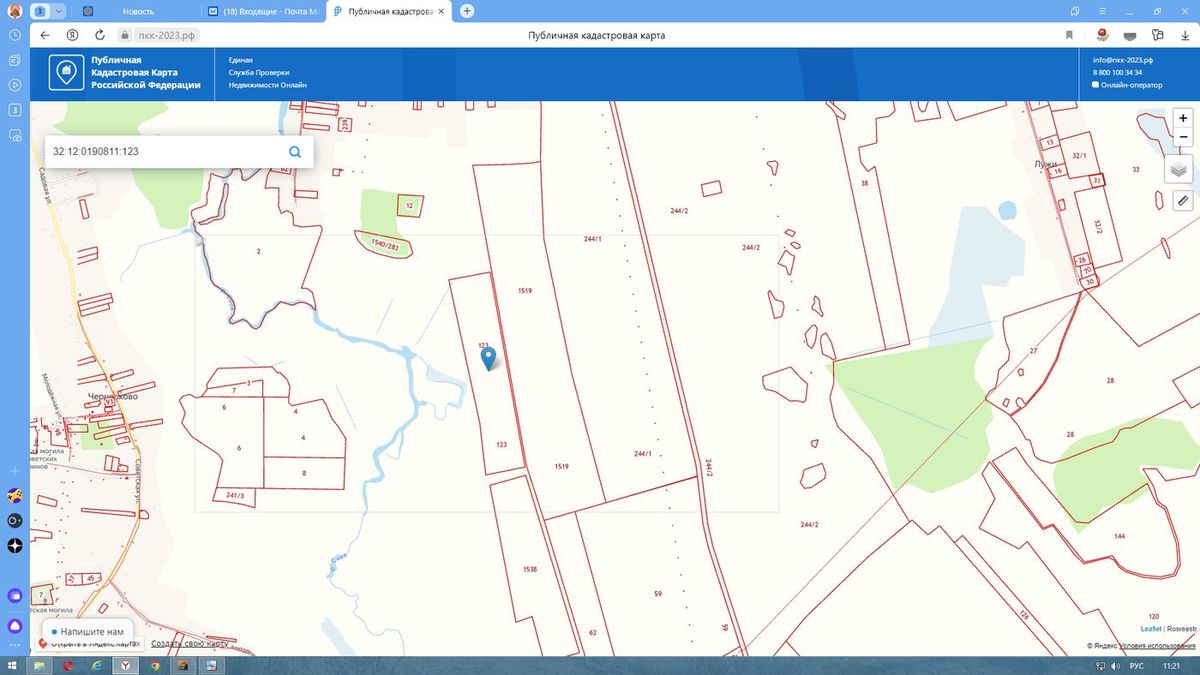Click the Yandex Browser taskbar button
Image resolution: width=1200 pixels, height=675 pixels.
click(126, 665)
